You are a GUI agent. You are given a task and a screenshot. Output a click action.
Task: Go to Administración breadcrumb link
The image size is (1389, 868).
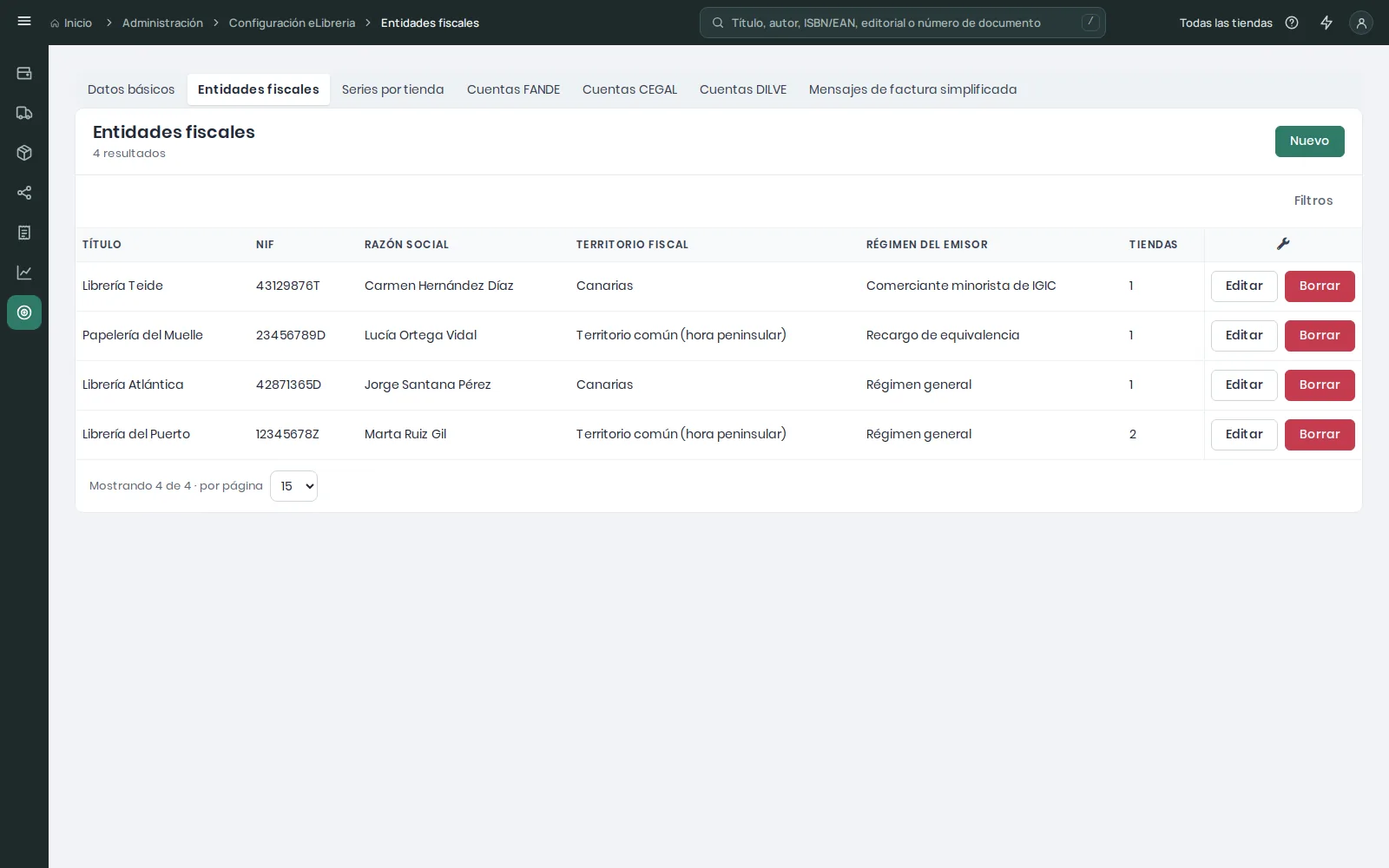(162, 23)
